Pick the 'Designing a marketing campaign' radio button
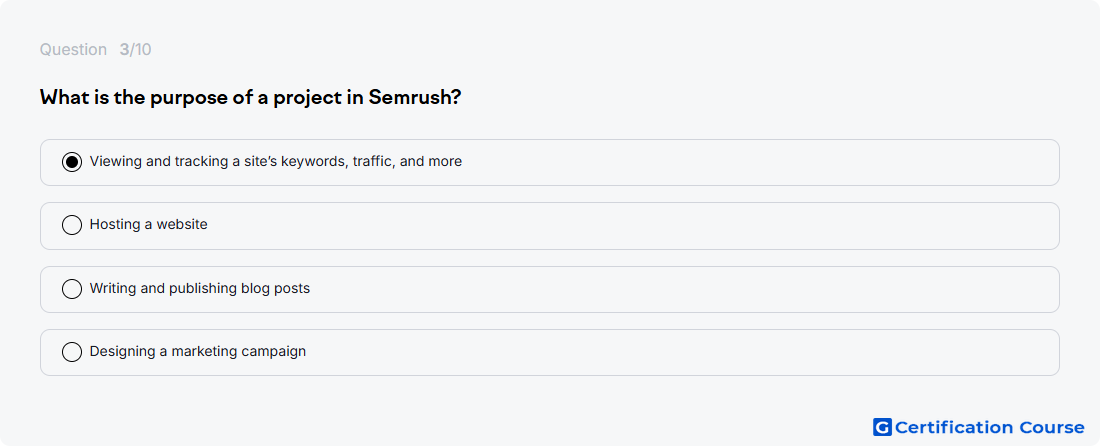The width and height of the screenshot is (1100, 446). tap(72, 352)
